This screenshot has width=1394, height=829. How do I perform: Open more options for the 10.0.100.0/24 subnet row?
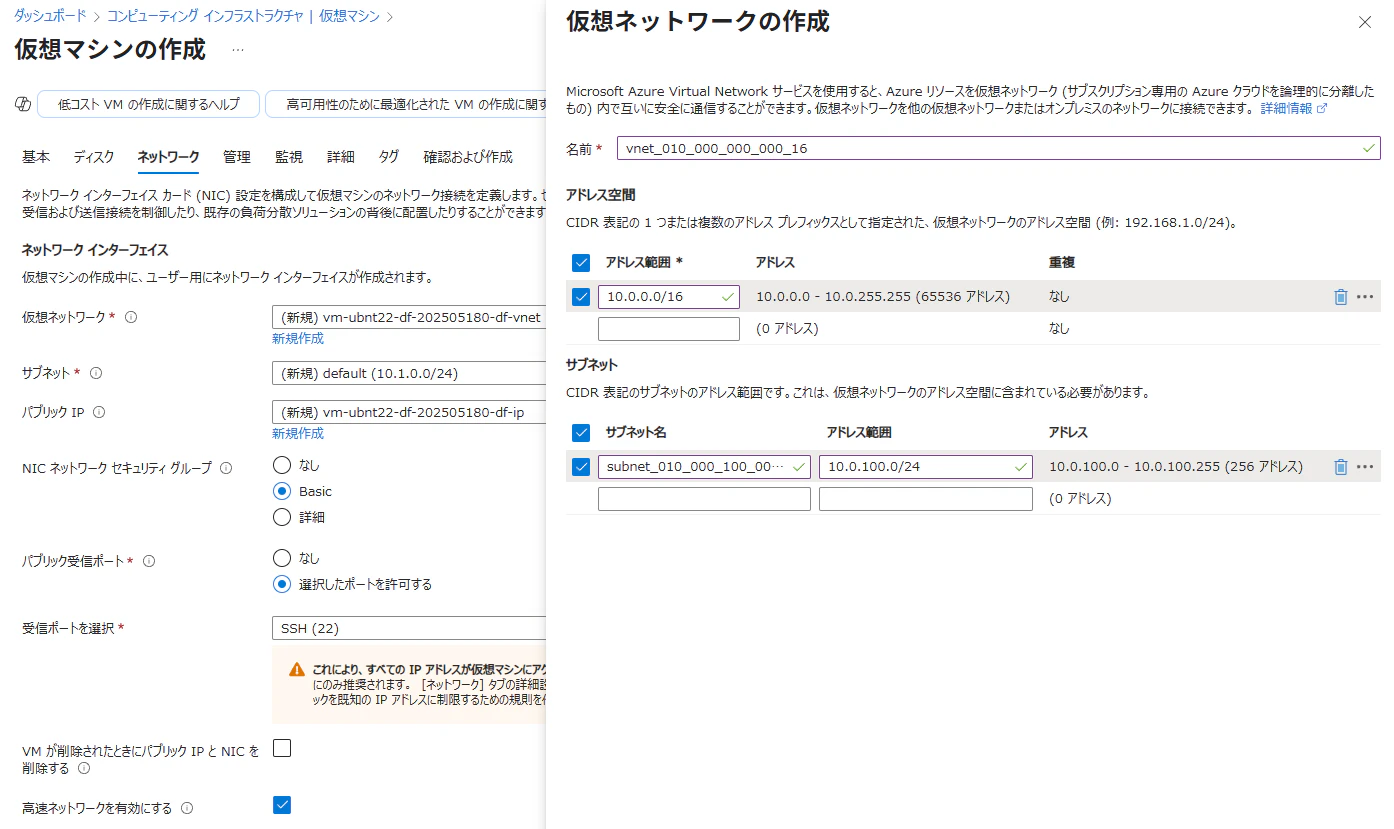tap(1365, 467)
